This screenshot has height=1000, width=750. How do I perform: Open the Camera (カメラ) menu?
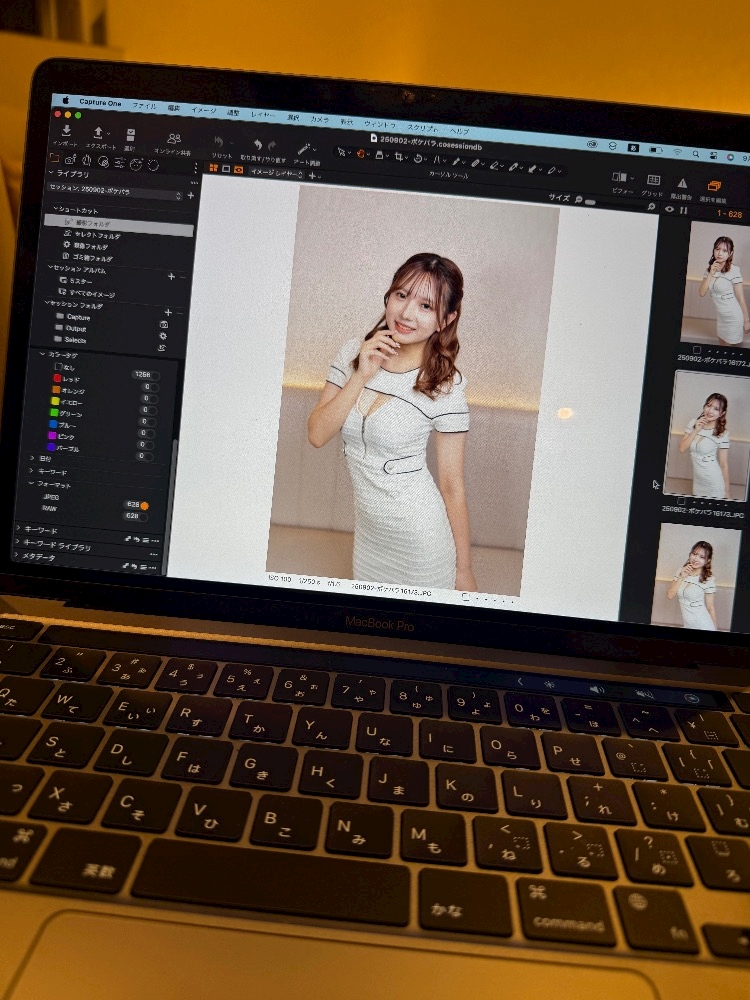pyautogui.click(x=319, y=118)
